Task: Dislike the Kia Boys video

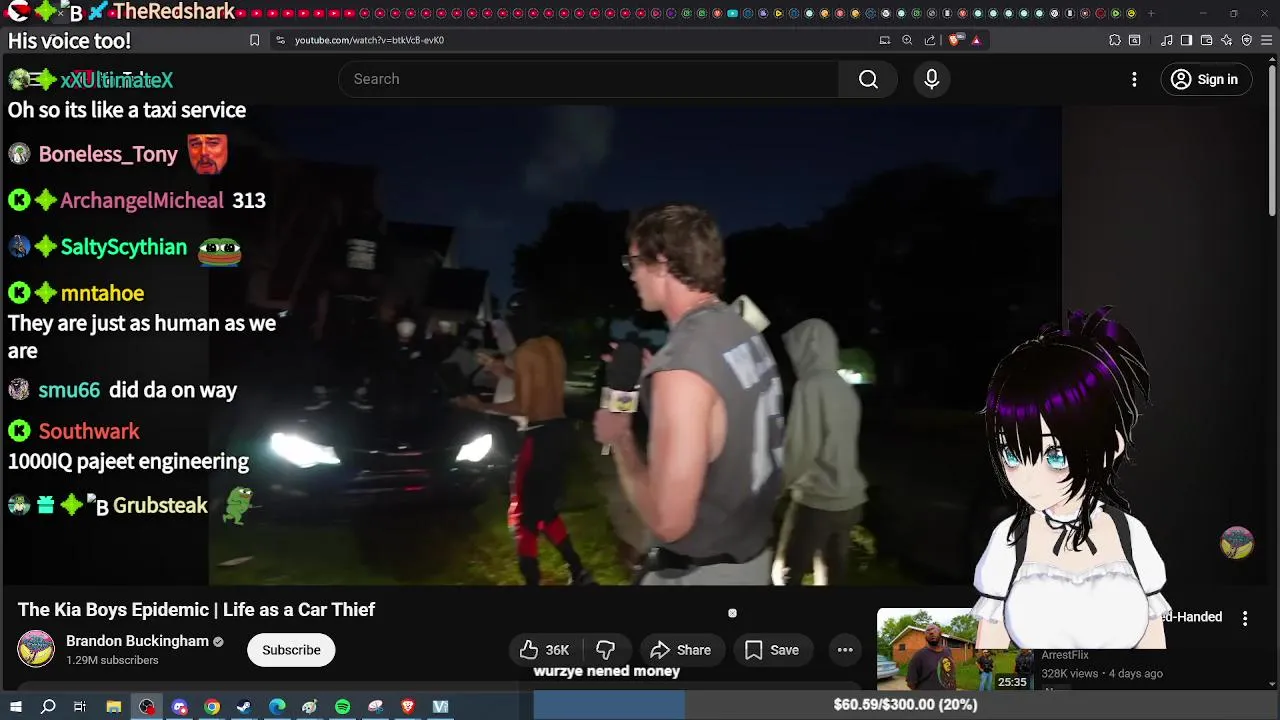Action: pos(606,650)
